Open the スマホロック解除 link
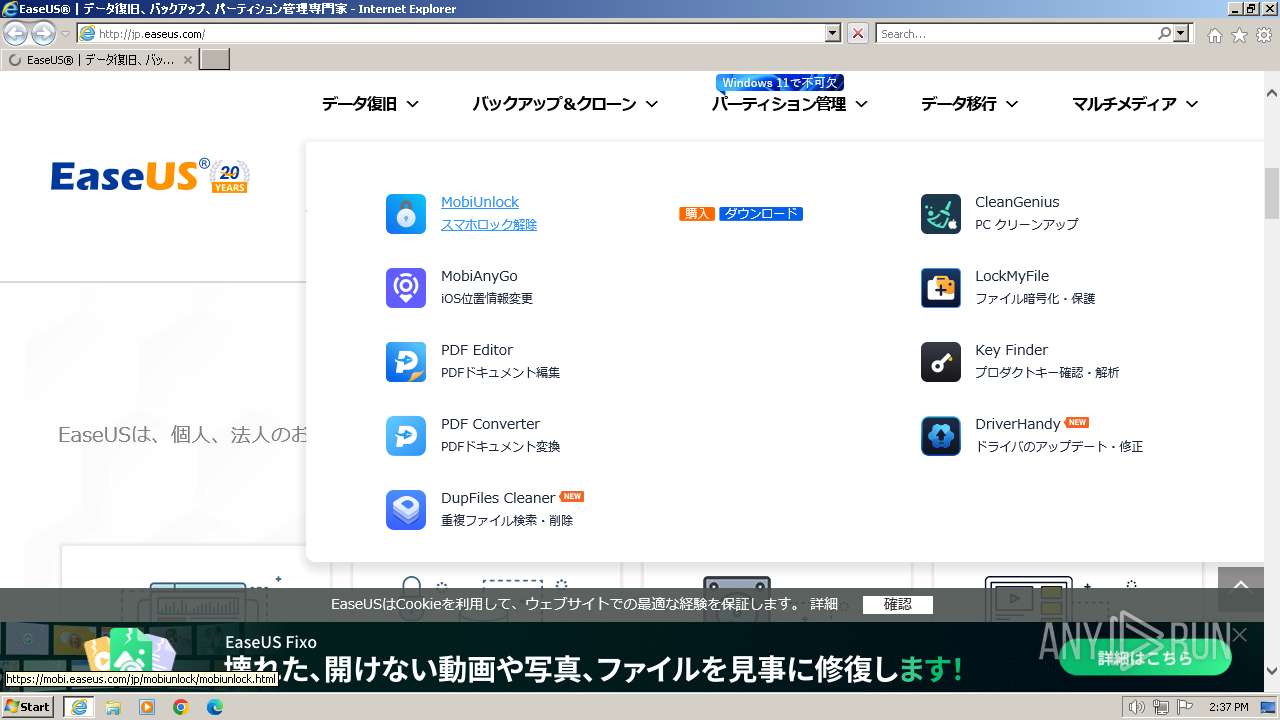Image resolution: width=1280 pixels, height=720 pixels. tap(489, 225)
